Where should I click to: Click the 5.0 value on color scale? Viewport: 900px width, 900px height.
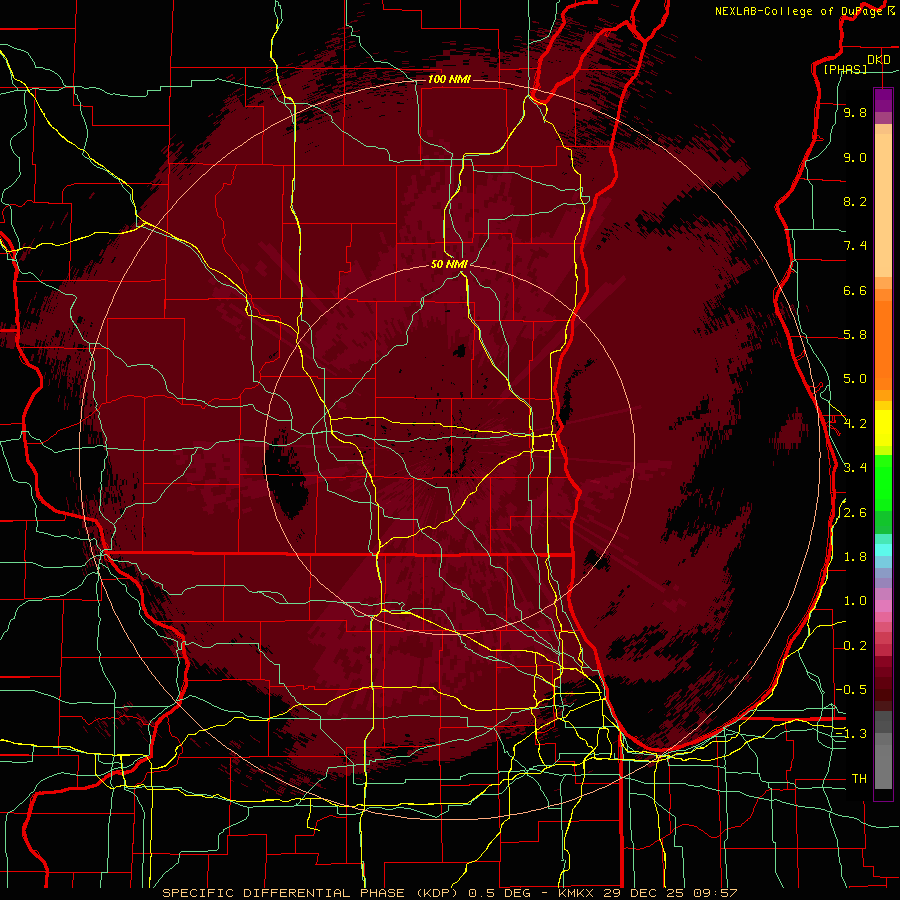click(855, 379)
